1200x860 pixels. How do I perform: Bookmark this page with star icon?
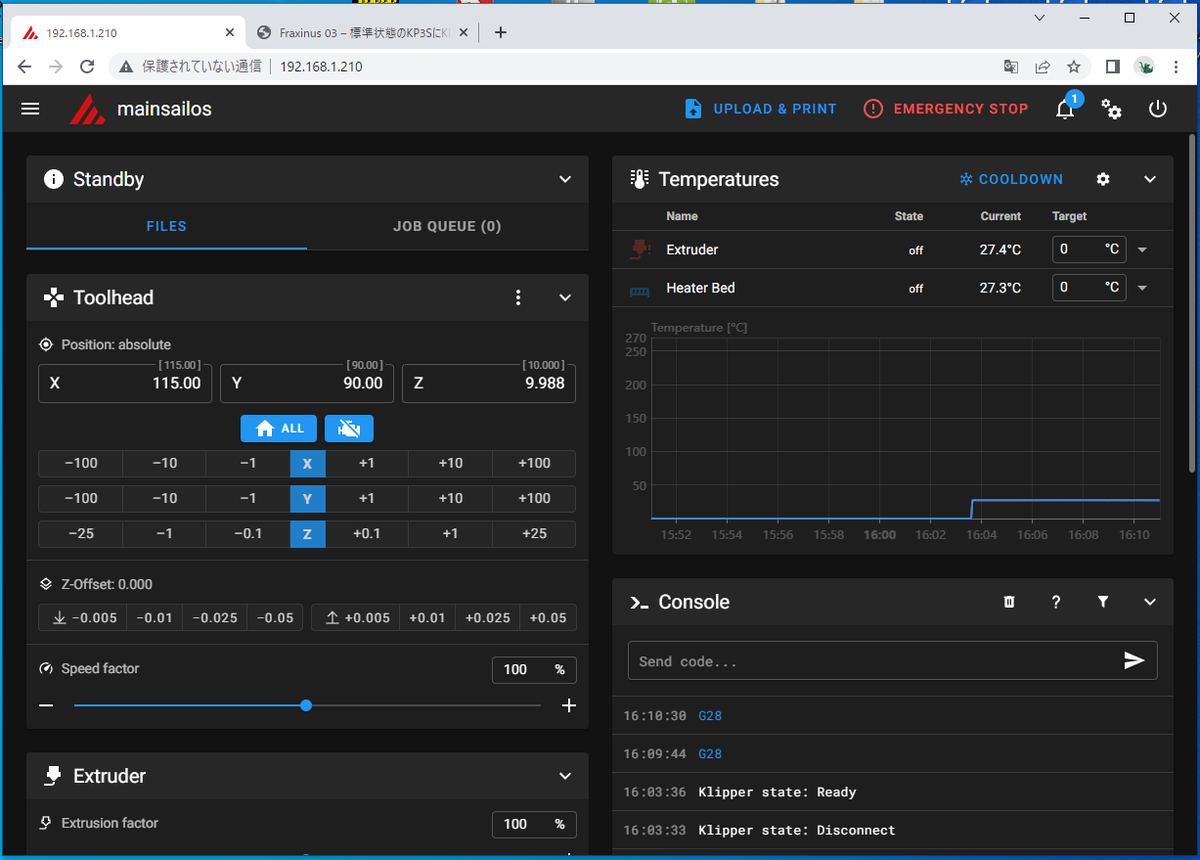point(1073,67)
